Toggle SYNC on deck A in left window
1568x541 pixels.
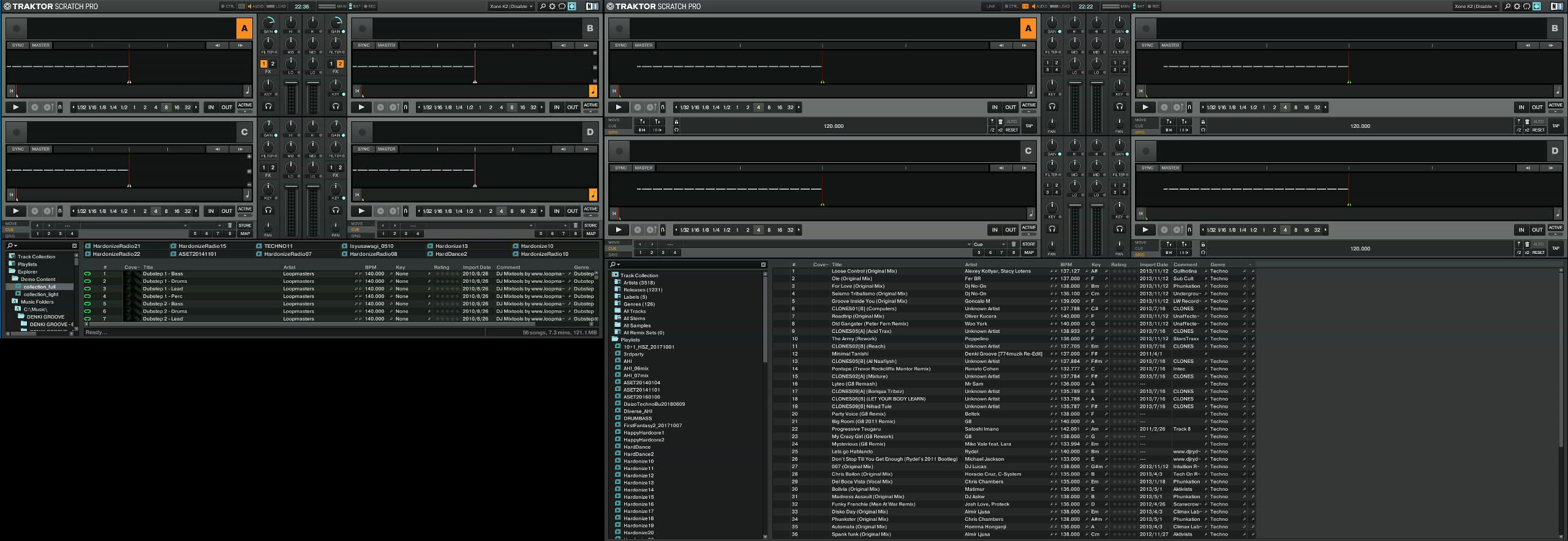(x=18, y=45)
